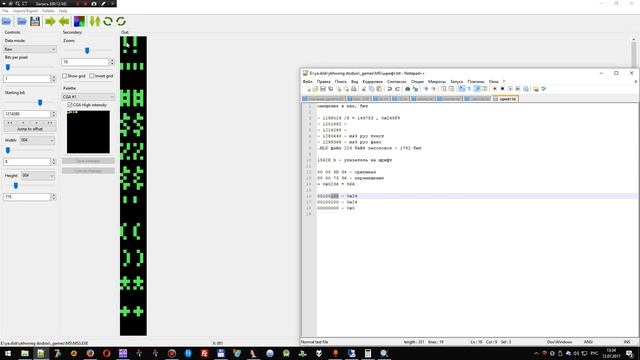
Task: Select the active шрифт.txt tab
Action: [x=506, y=99]
